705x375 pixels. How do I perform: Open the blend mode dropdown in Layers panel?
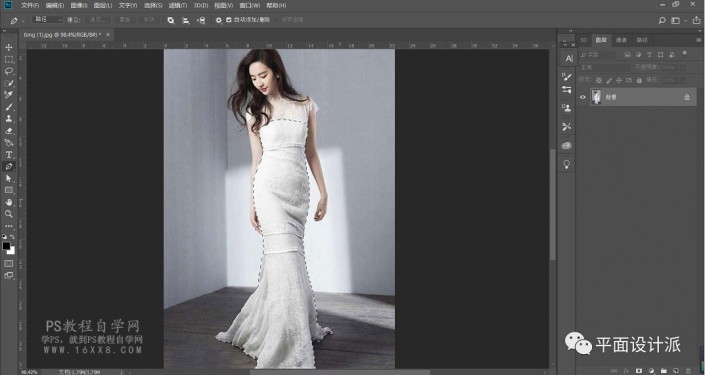605,67
